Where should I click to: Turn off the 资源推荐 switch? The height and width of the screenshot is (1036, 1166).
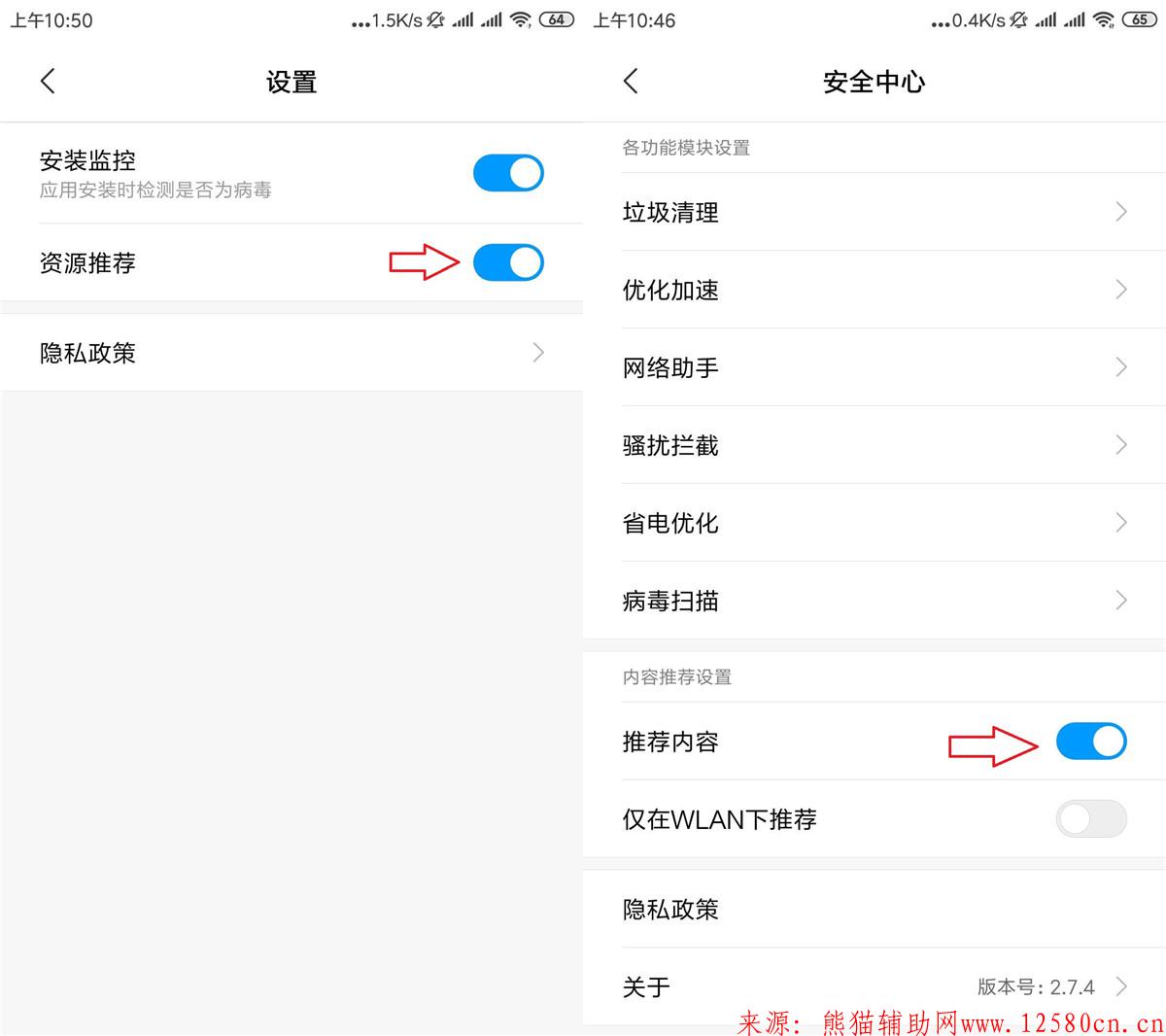tap(508, 263)
